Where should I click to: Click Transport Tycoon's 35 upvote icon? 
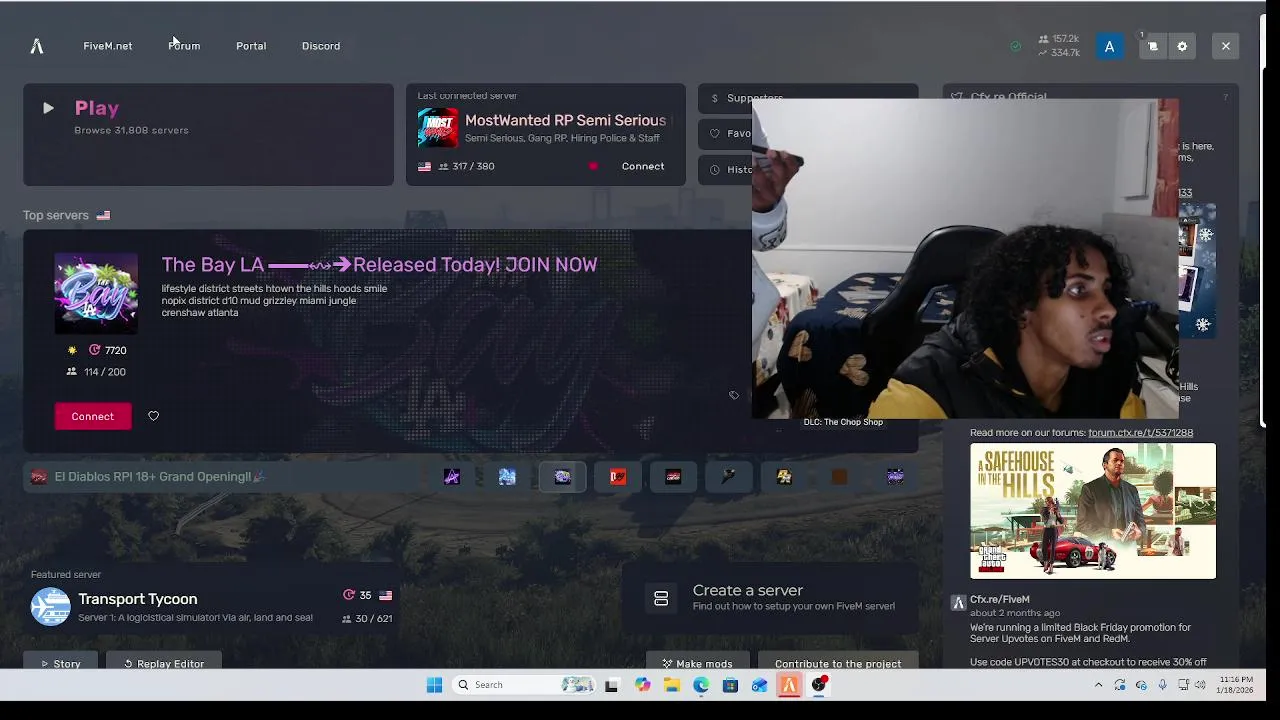tap(349, 595)
